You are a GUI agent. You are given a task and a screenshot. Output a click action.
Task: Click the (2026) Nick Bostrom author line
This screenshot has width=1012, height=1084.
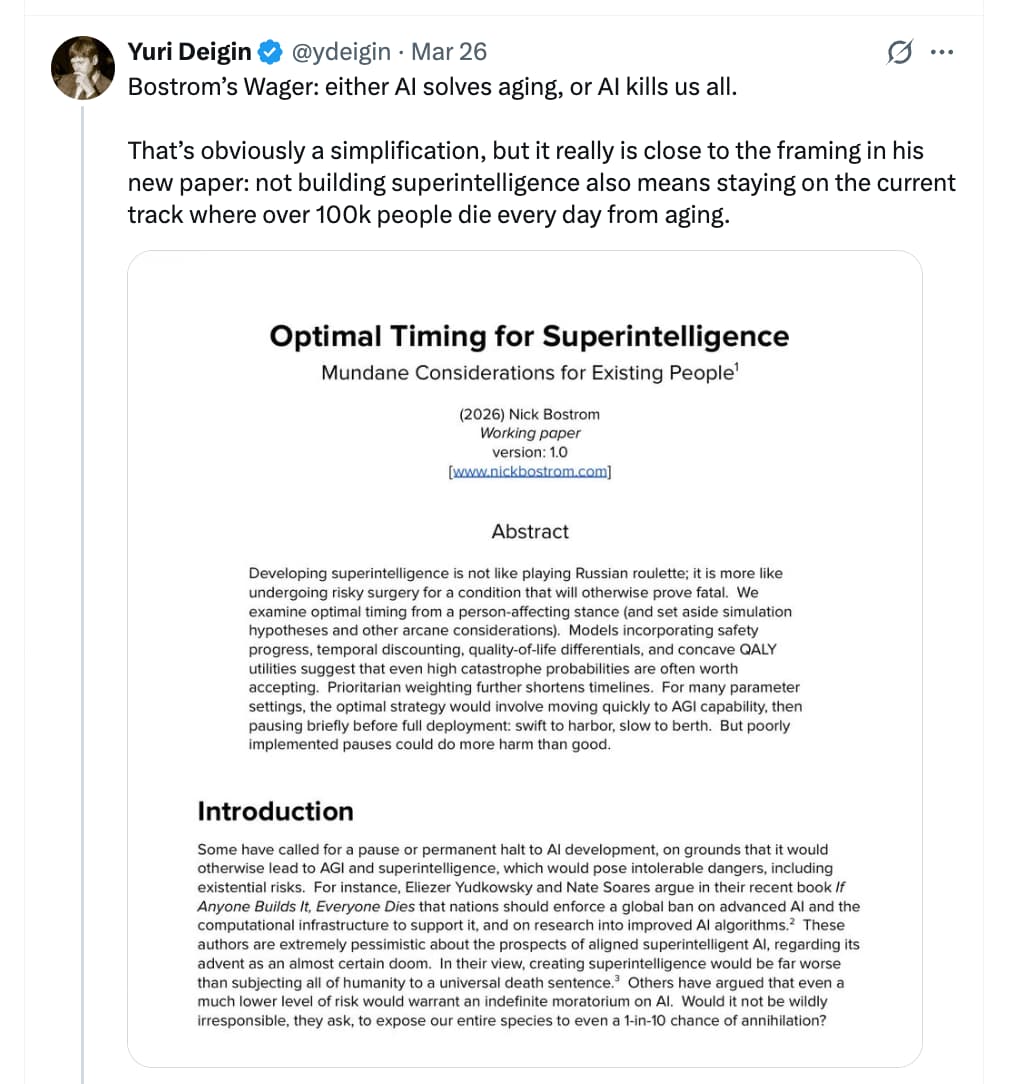[x=530, y=414]
